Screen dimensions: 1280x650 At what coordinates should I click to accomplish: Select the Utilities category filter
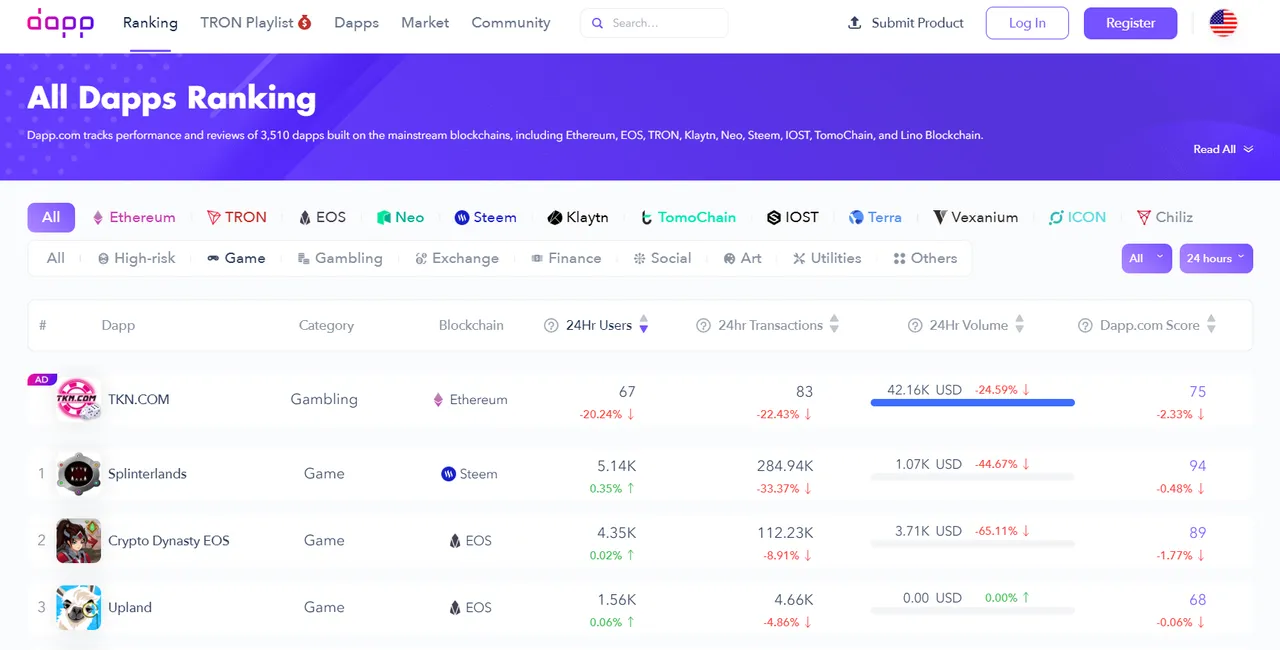click(x=827, y=258)
